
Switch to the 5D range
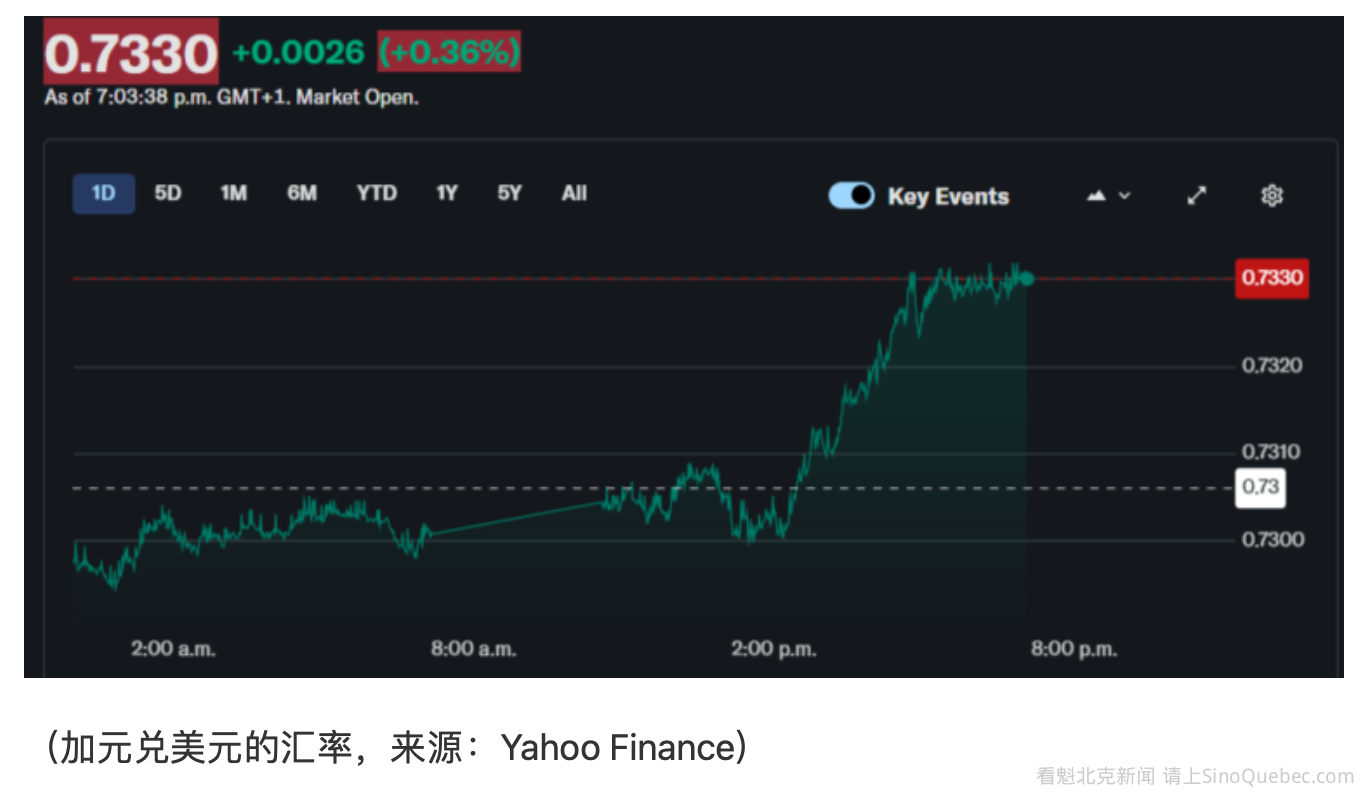tap(168, 194)
